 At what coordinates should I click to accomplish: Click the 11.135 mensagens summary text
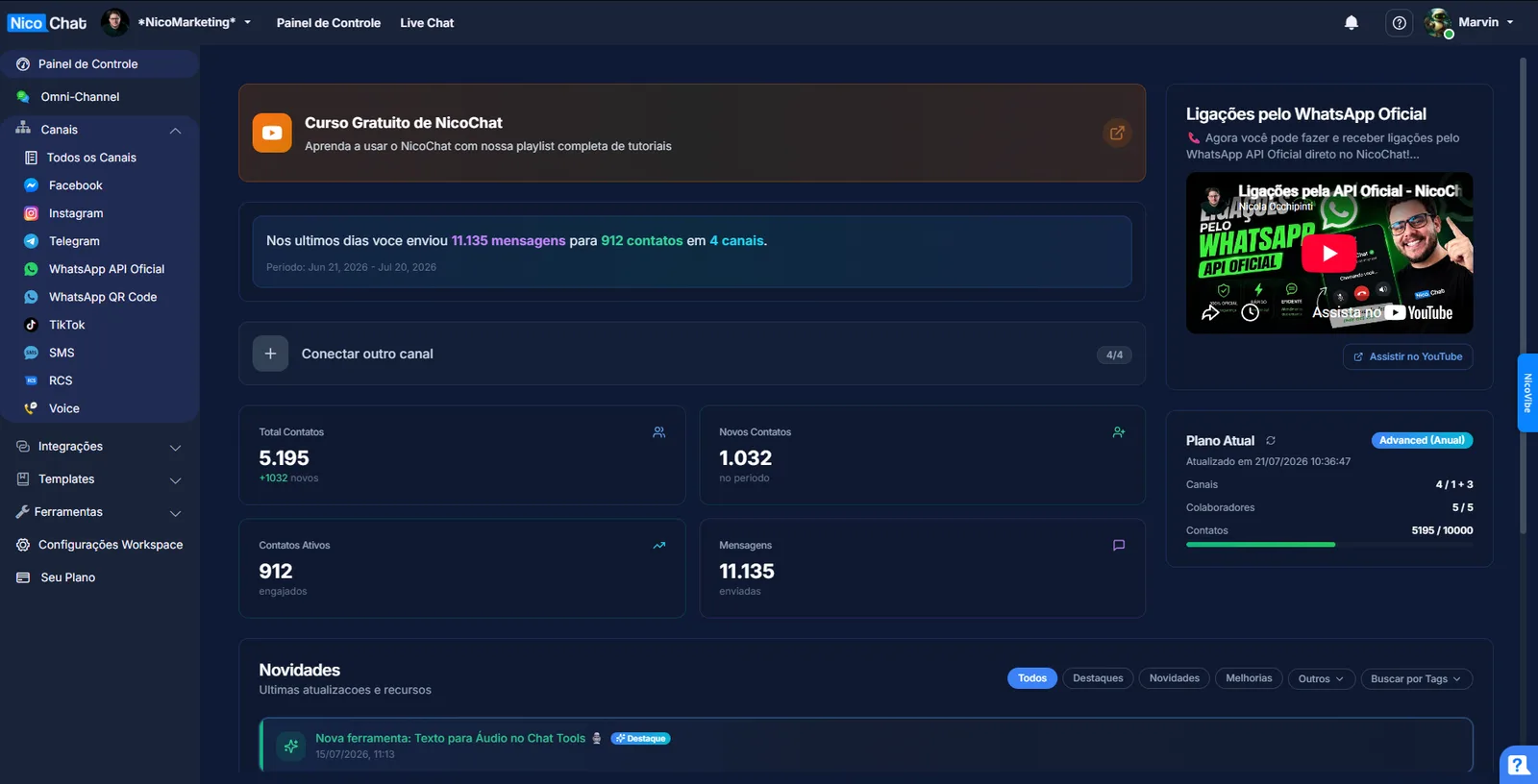click(509, 241)
